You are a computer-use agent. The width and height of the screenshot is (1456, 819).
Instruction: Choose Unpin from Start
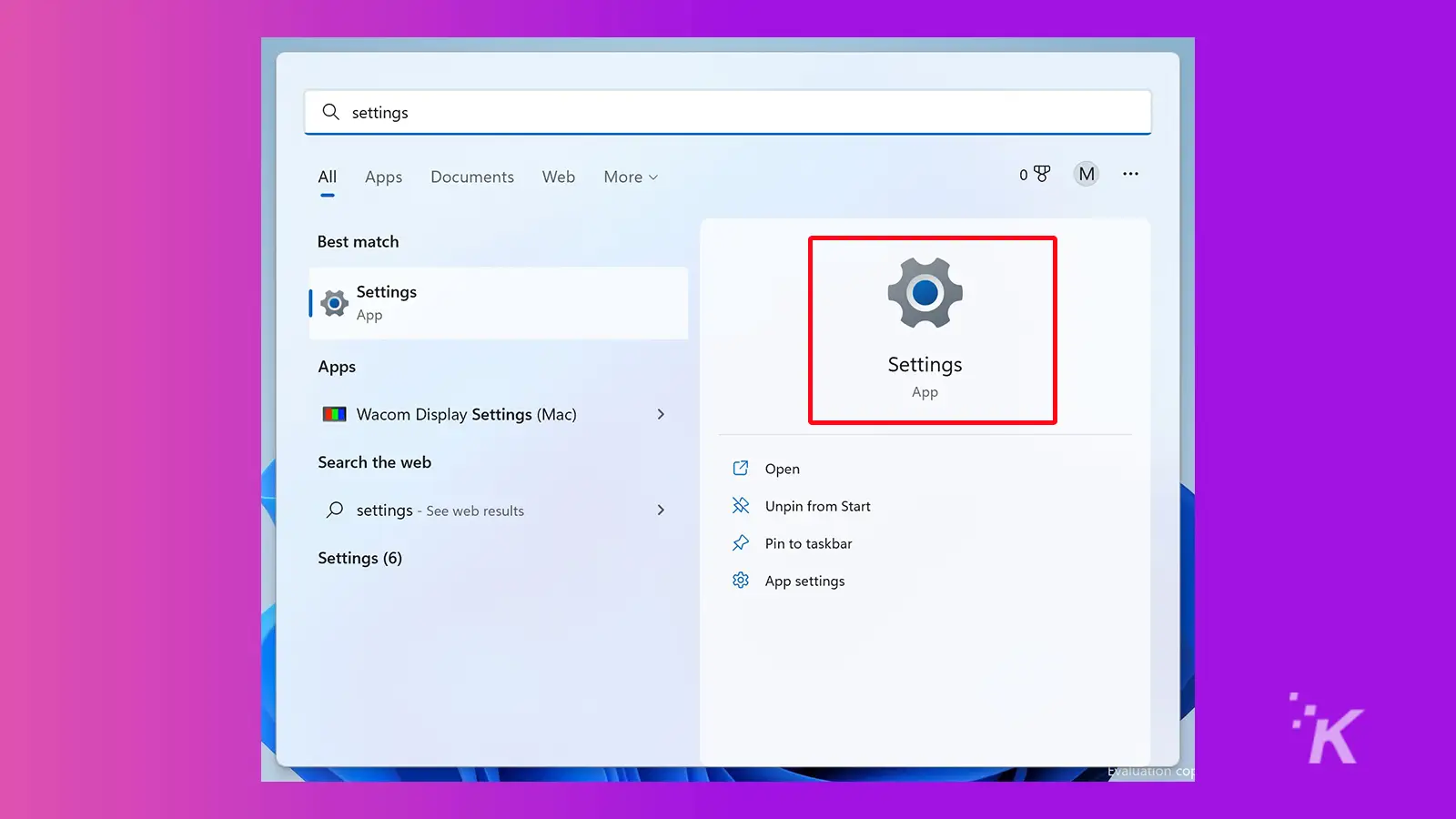click(817, 506)
